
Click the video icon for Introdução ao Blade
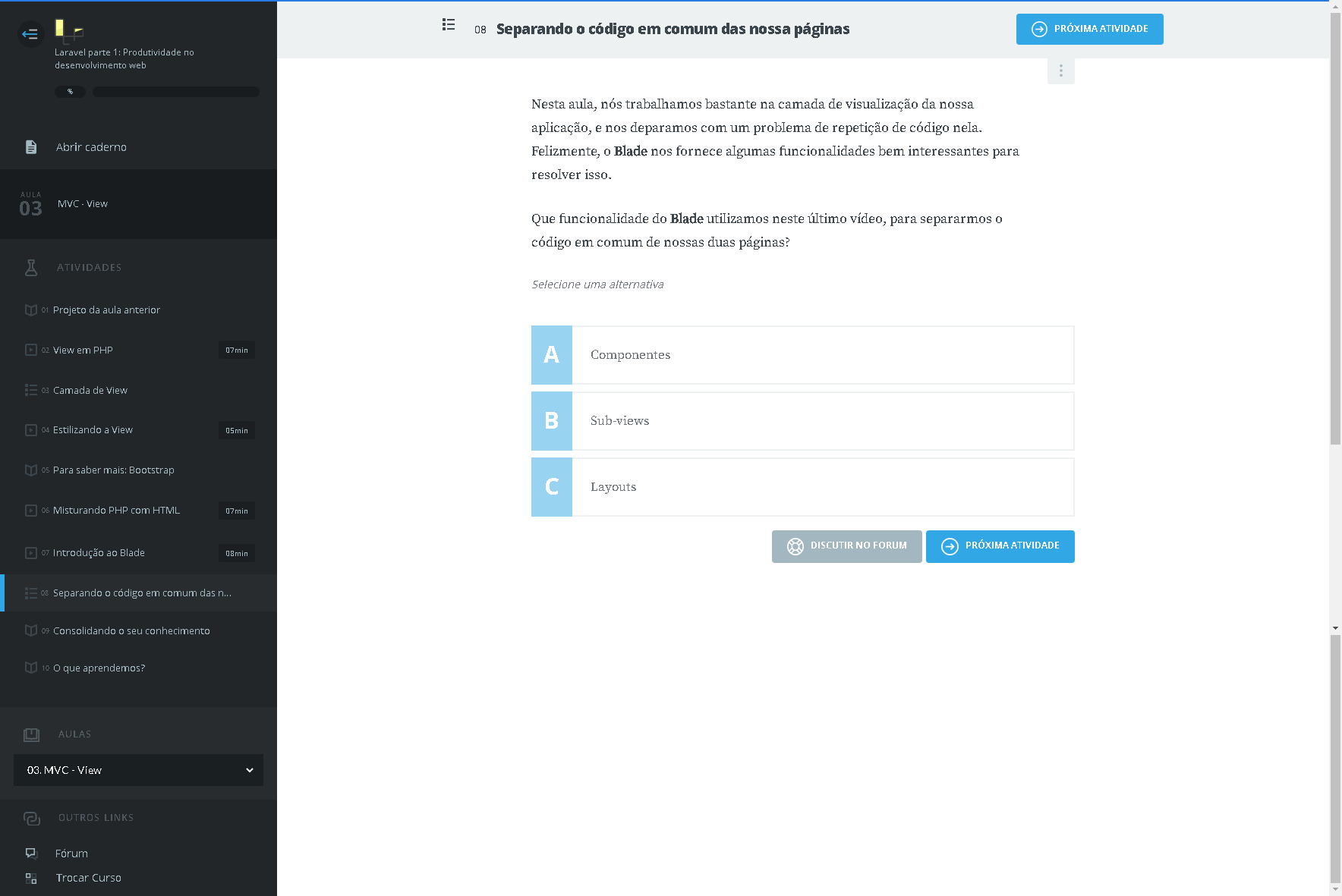point(31,553)
